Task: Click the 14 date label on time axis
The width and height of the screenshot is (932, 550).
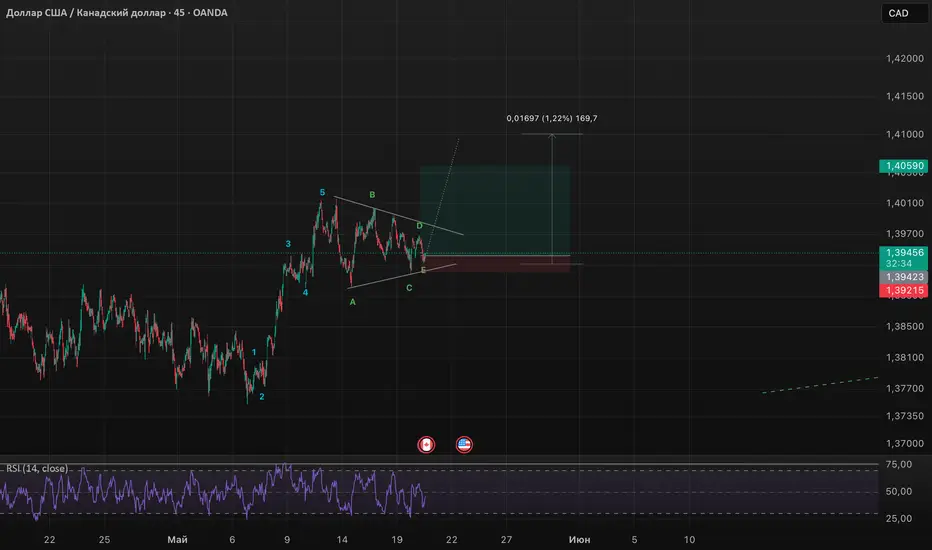Action: click(342, 539)
